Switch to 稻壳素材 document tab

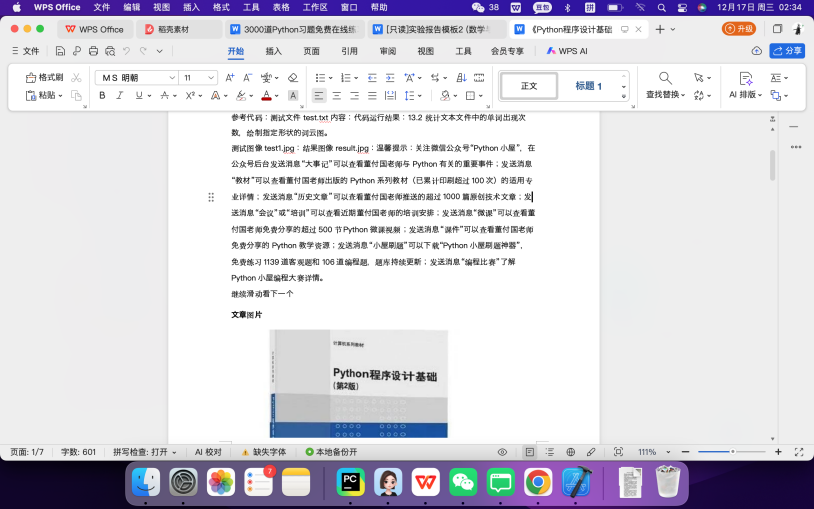(179, 30)
